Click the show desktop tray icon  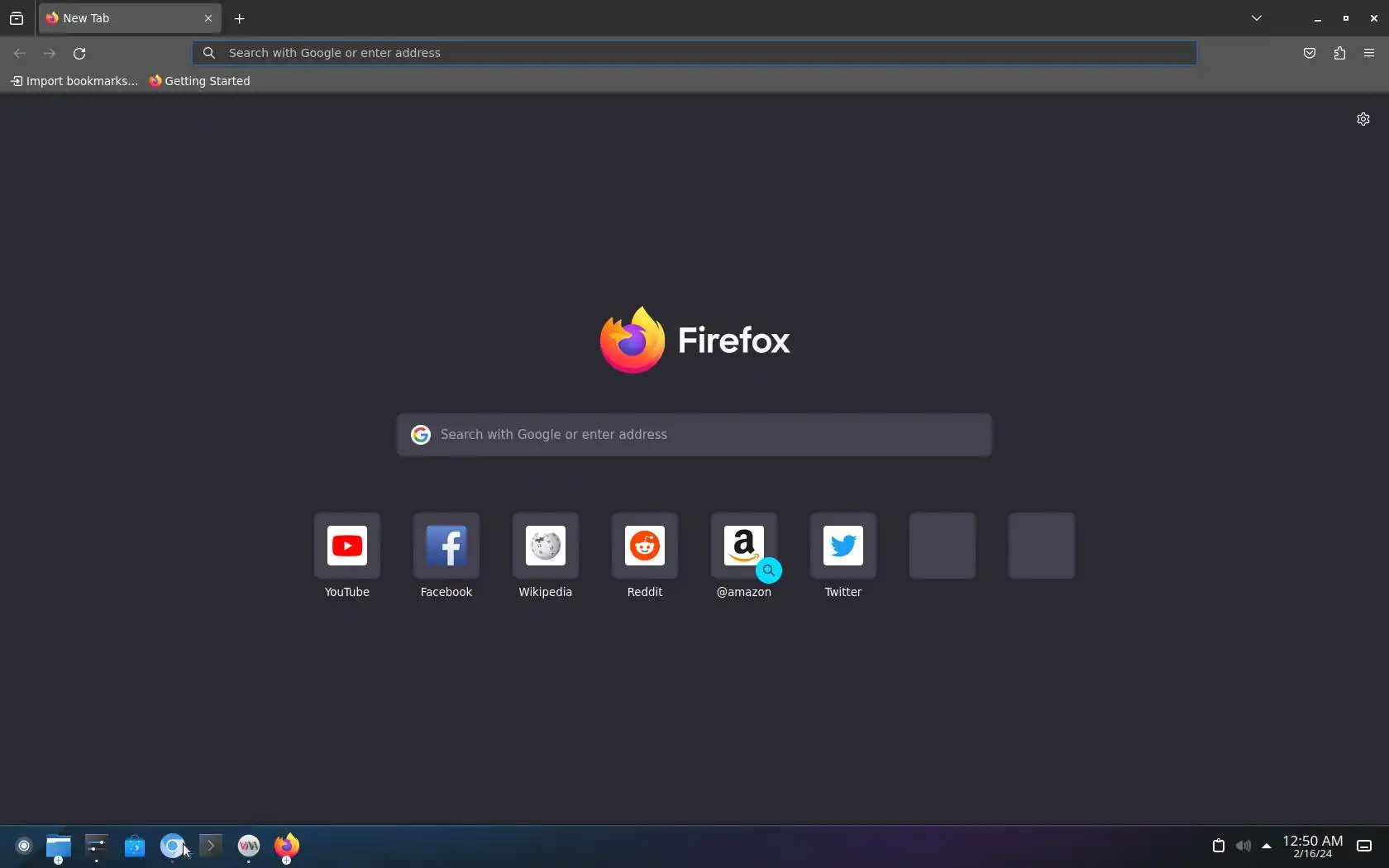(x=1364, y=846)
